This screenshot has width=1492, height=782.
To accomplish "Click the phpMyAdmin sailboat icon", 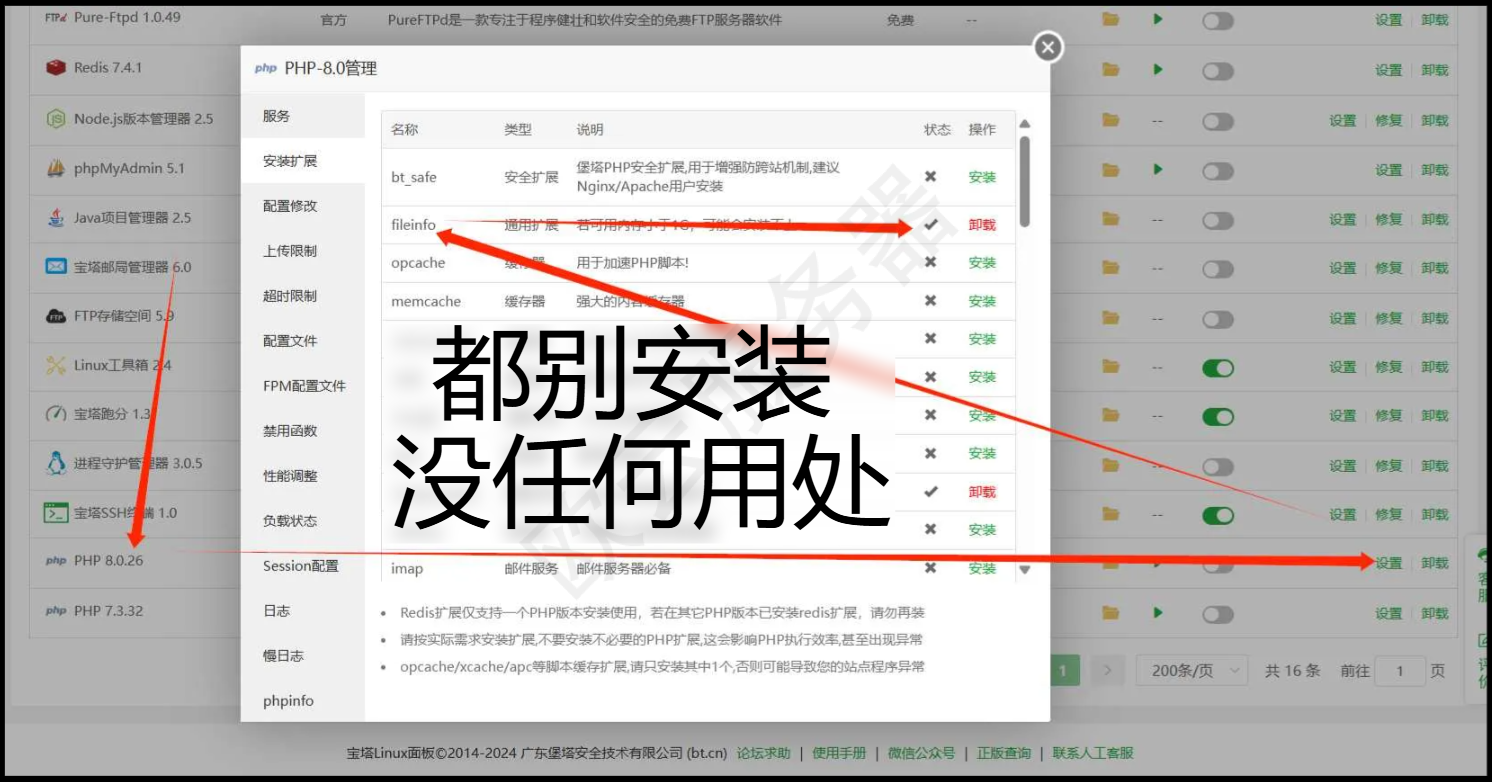I will point(56,168).
